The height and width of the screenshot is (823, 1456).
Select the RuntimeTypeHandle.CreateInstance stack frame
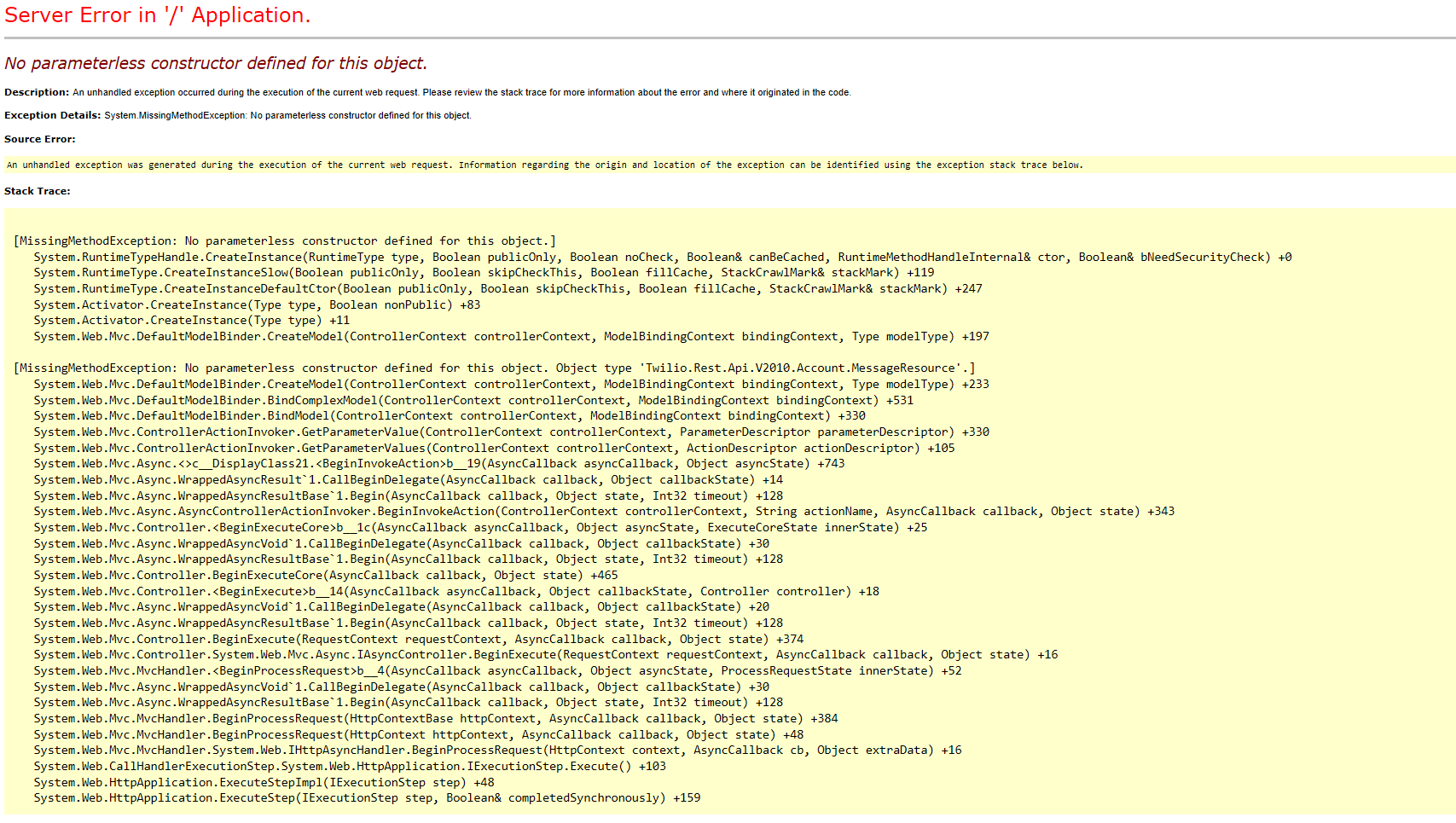426,257
